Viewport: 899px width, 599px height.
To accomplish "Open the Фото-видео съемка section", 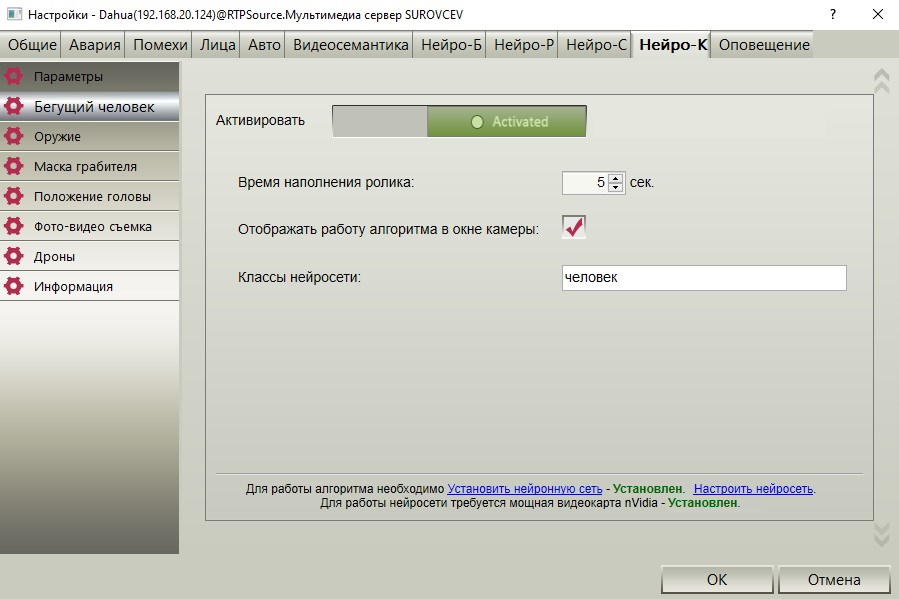I will (89, 226).
